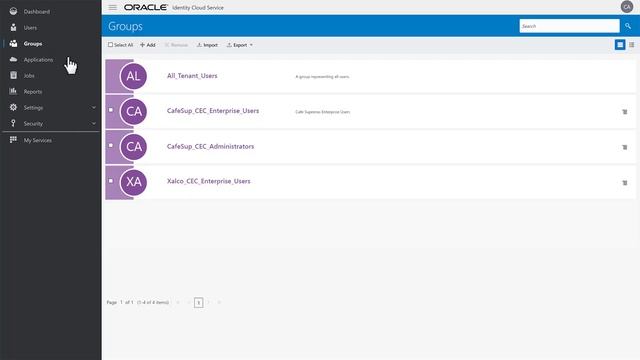Open Jobs in the sidebar
The image size is (640, 360).
(x=29, y=76)
